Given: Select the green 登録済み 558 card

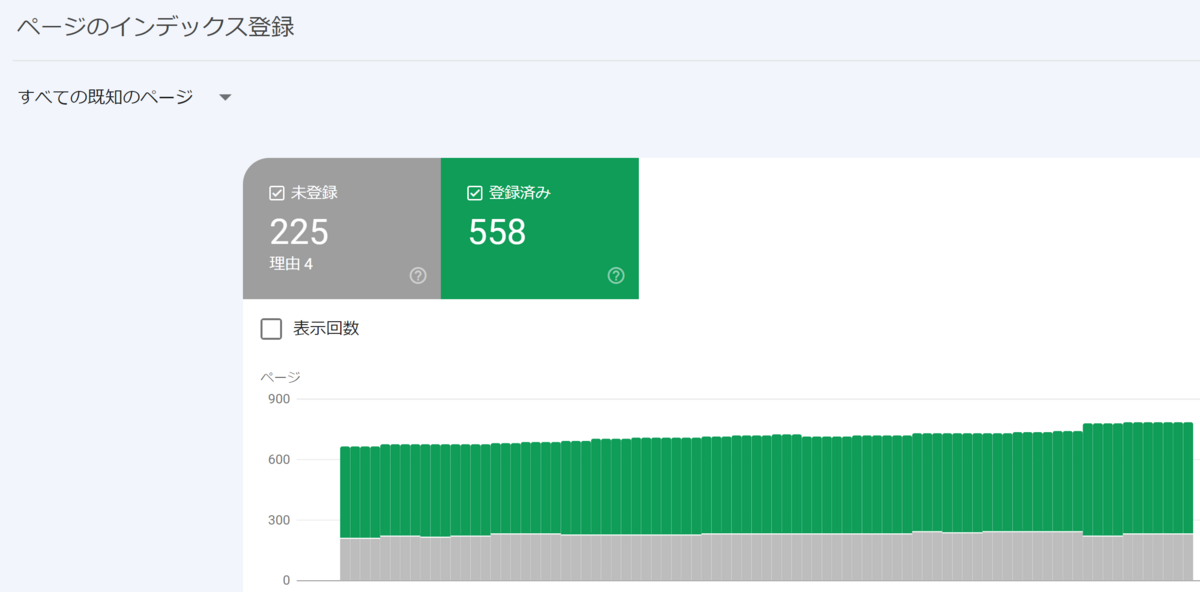Looking at the screenshot, I should pyautogui.click(x=540, y=228).
